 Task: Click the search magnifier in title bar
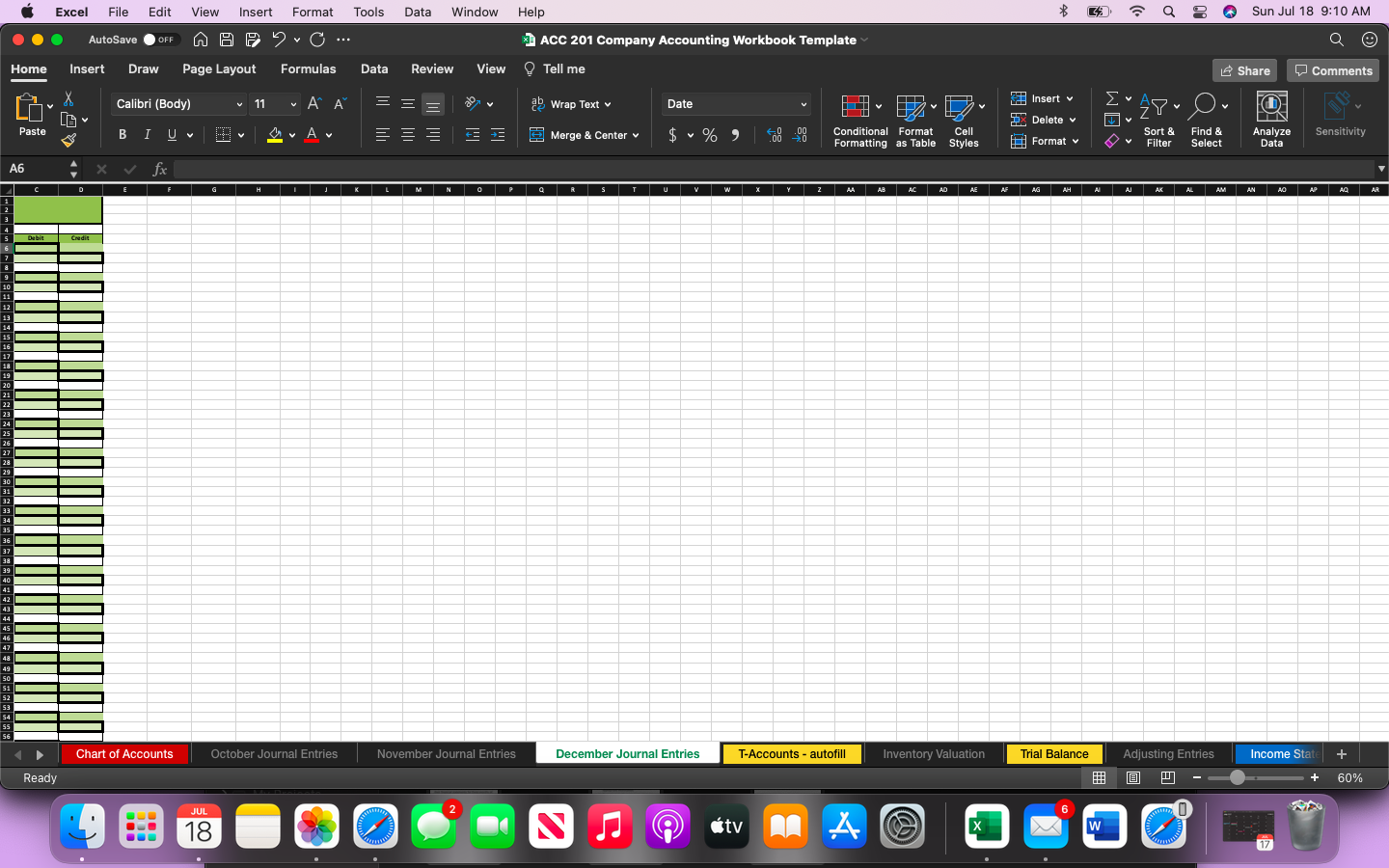coord(1336,40)
